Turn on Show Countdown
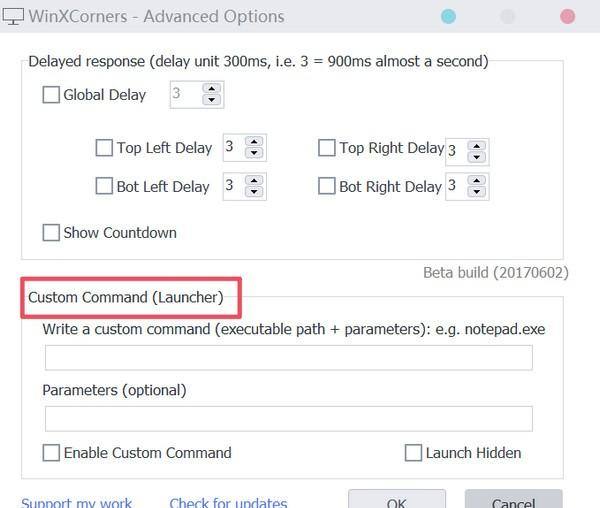 pyautogui.click(x=51, y=233)
